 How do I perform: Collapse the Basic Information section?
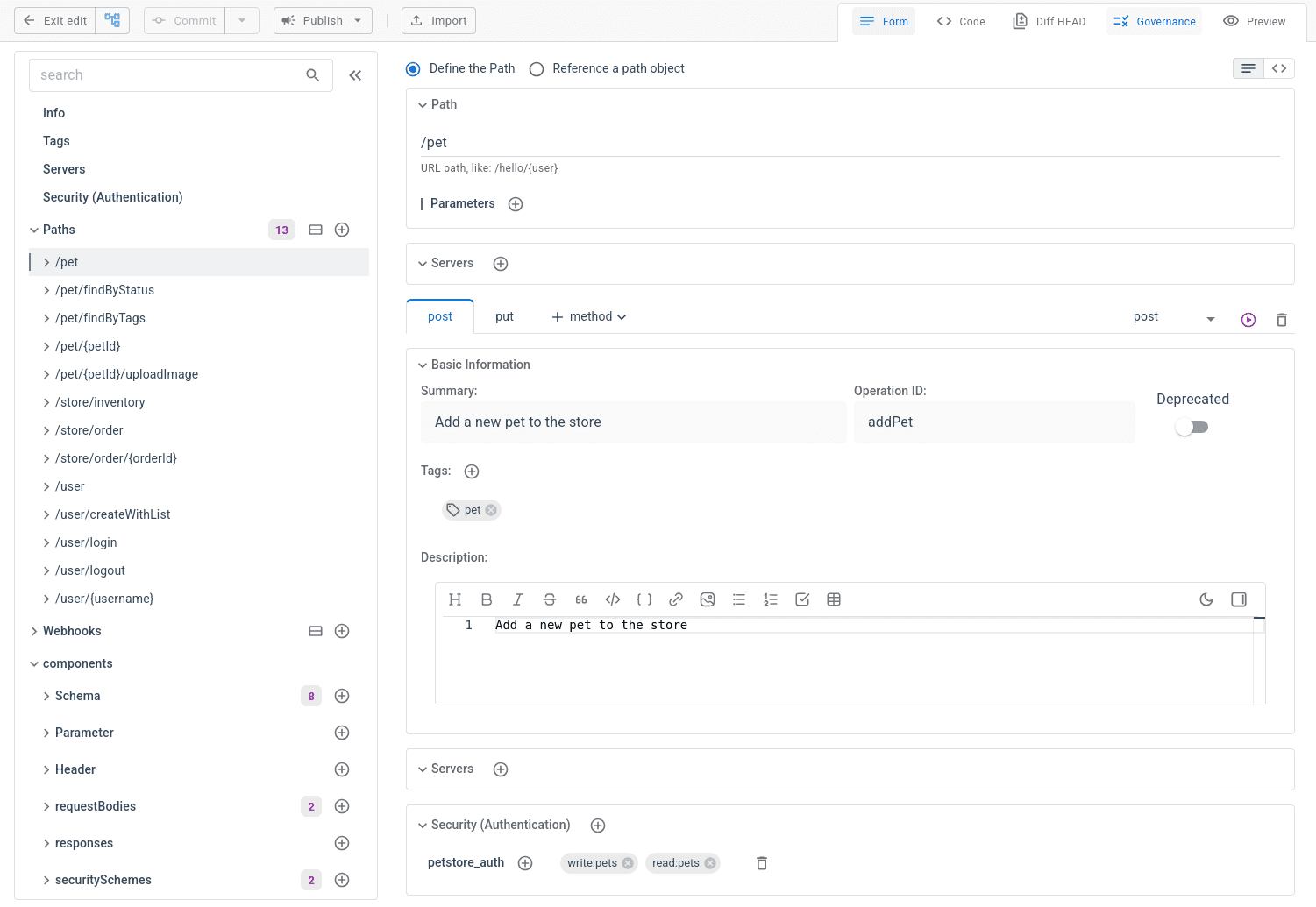click(x=423, y=365)
